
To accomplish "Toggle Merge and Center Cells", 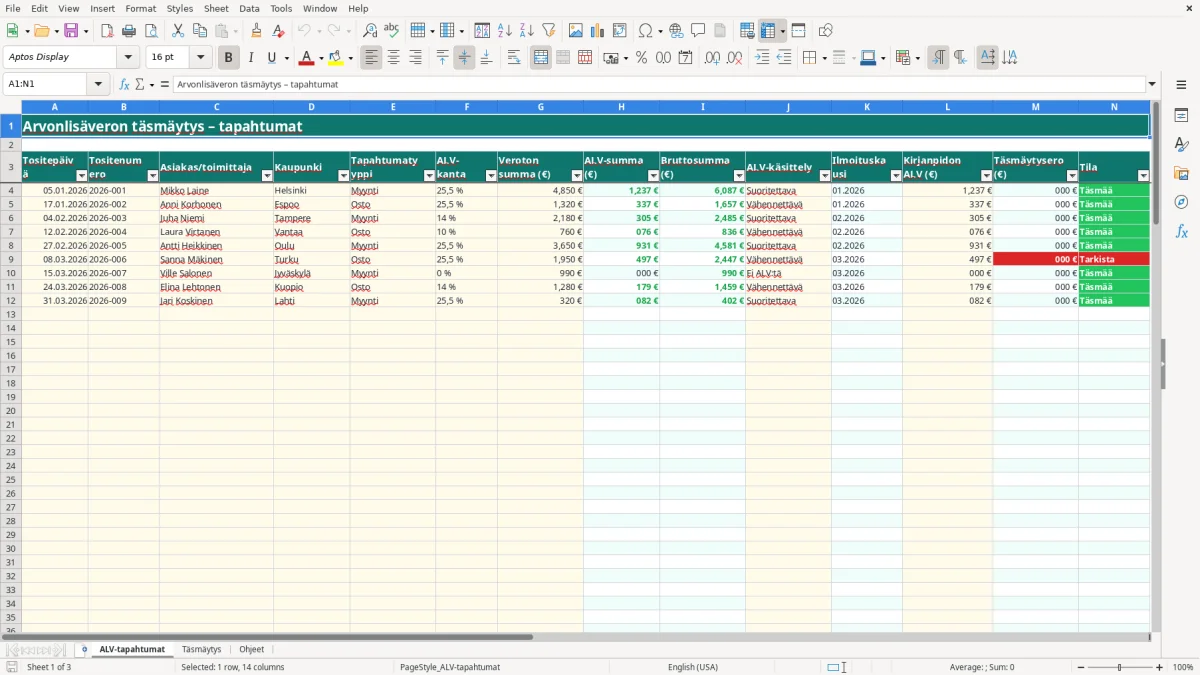I will click(x=541, y=58).
